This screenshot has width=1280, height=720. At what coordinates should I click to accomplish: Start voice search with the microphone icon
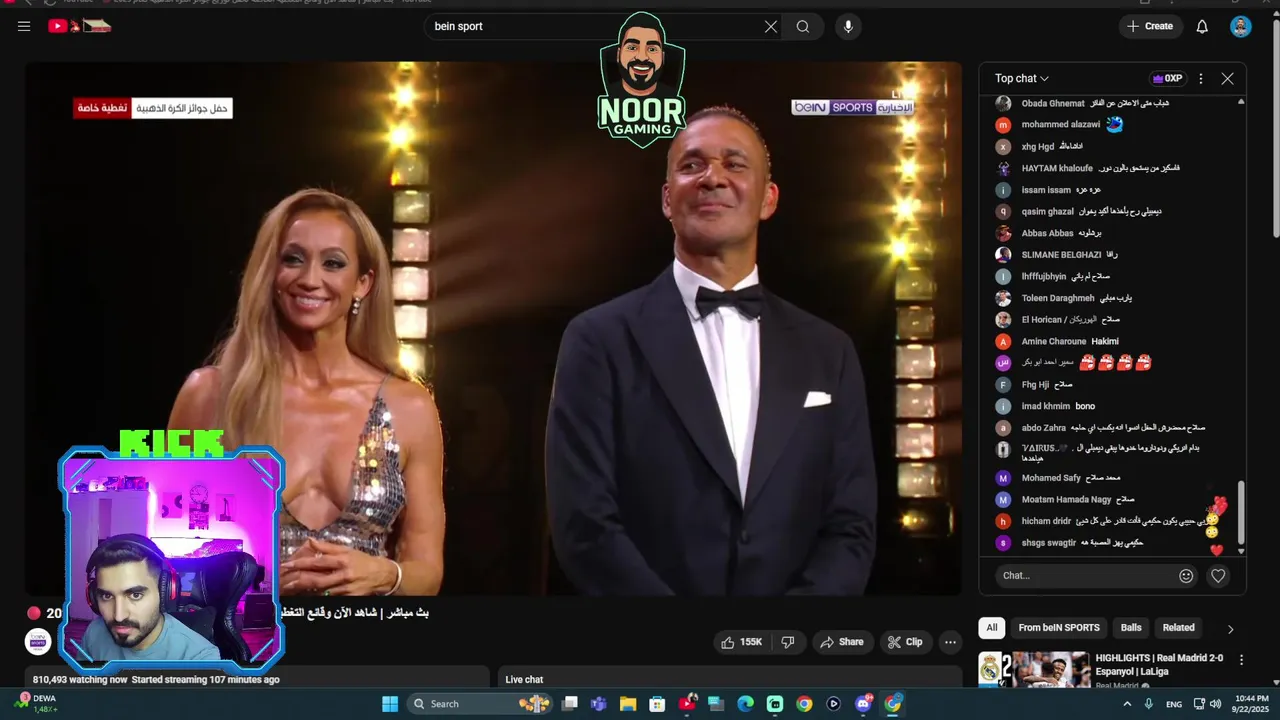click(x=848, y=27)
